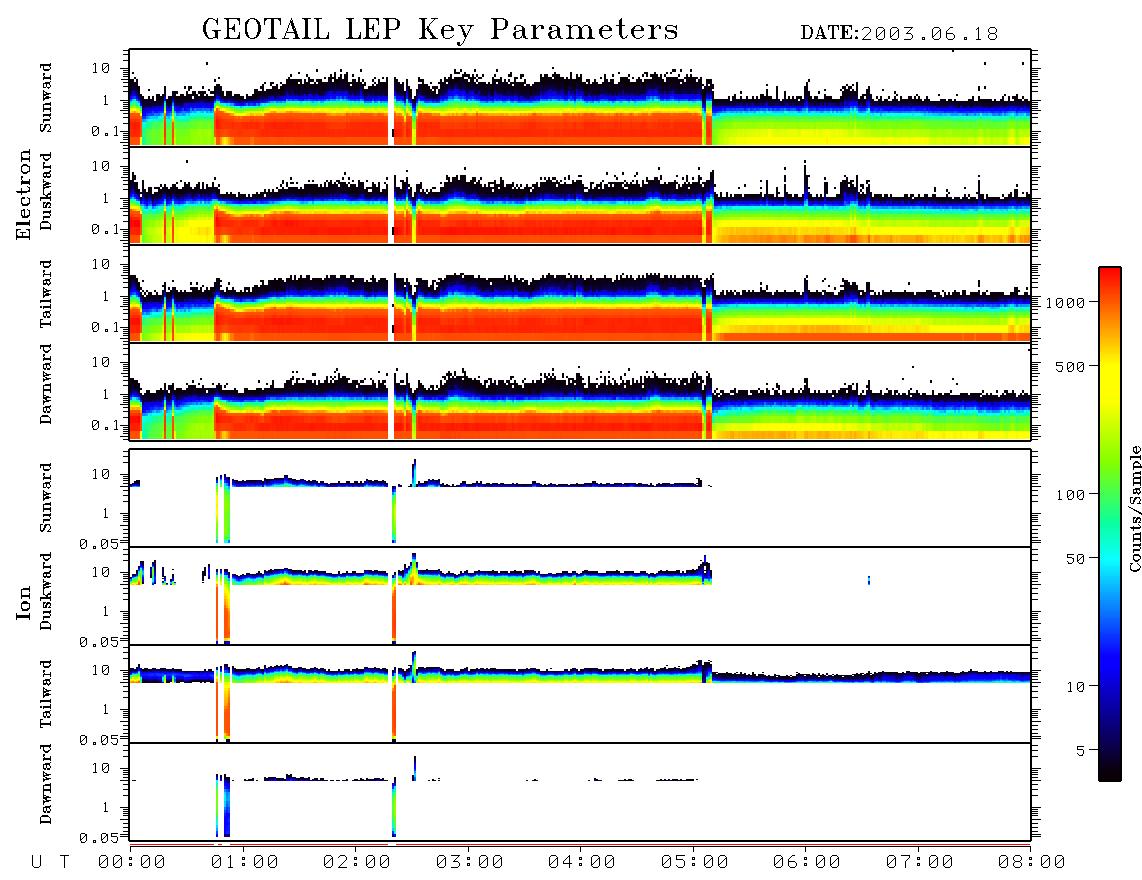This screenshot has height=880, width=1142.
Task: Select the Electron "Duskward" panel label
Action: point(46,191)
